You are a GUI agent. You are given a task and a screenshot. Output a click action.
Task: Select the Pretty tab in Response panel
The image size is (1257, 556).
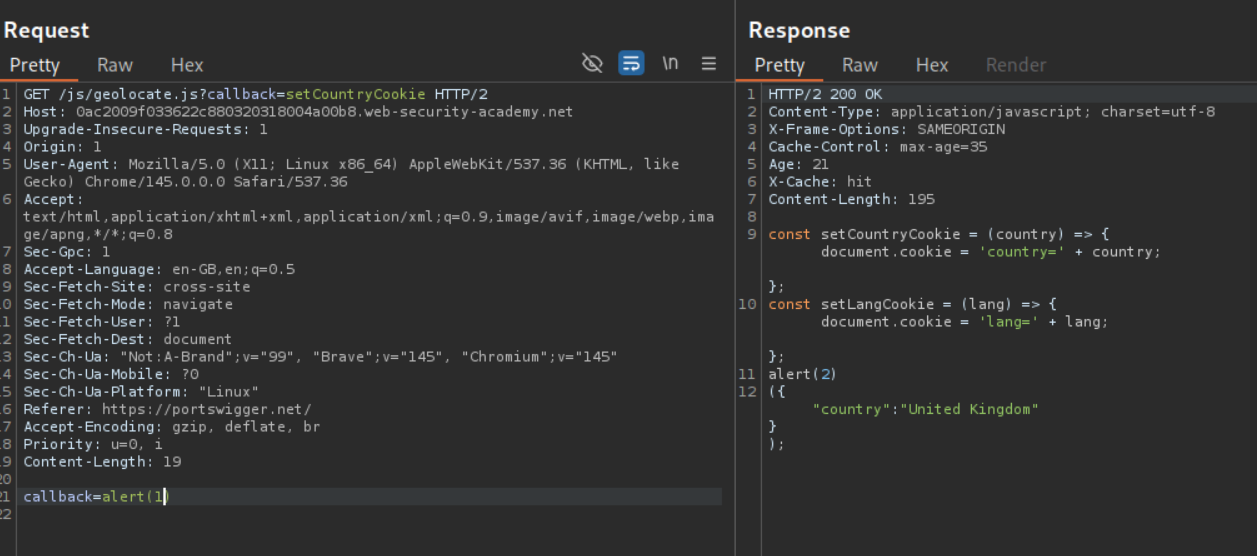(779, 65)
